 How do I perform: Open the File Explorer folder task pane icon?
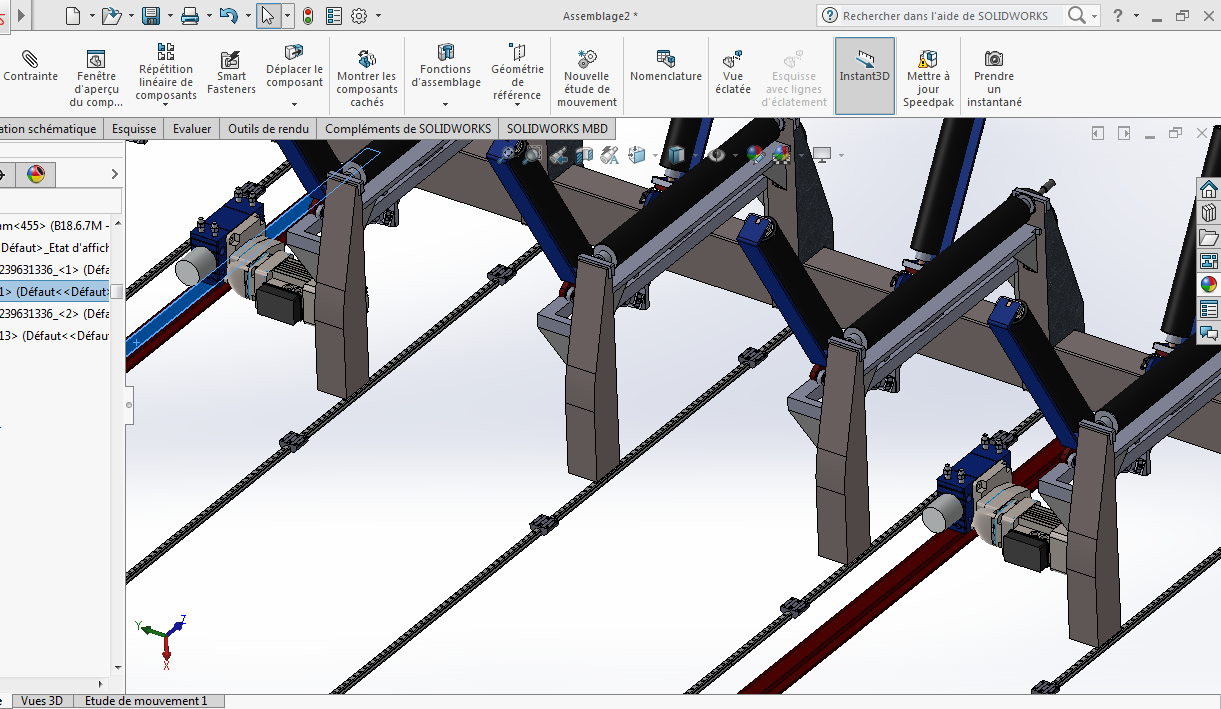pos(1209,237)
